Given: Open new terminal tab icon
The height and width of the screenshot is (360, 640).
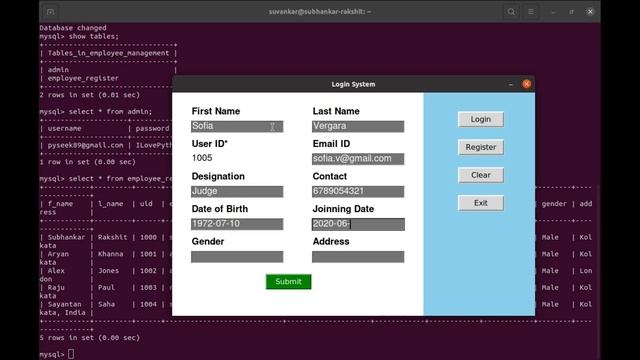Looking at the screenshot, I should tap(50, 12).
